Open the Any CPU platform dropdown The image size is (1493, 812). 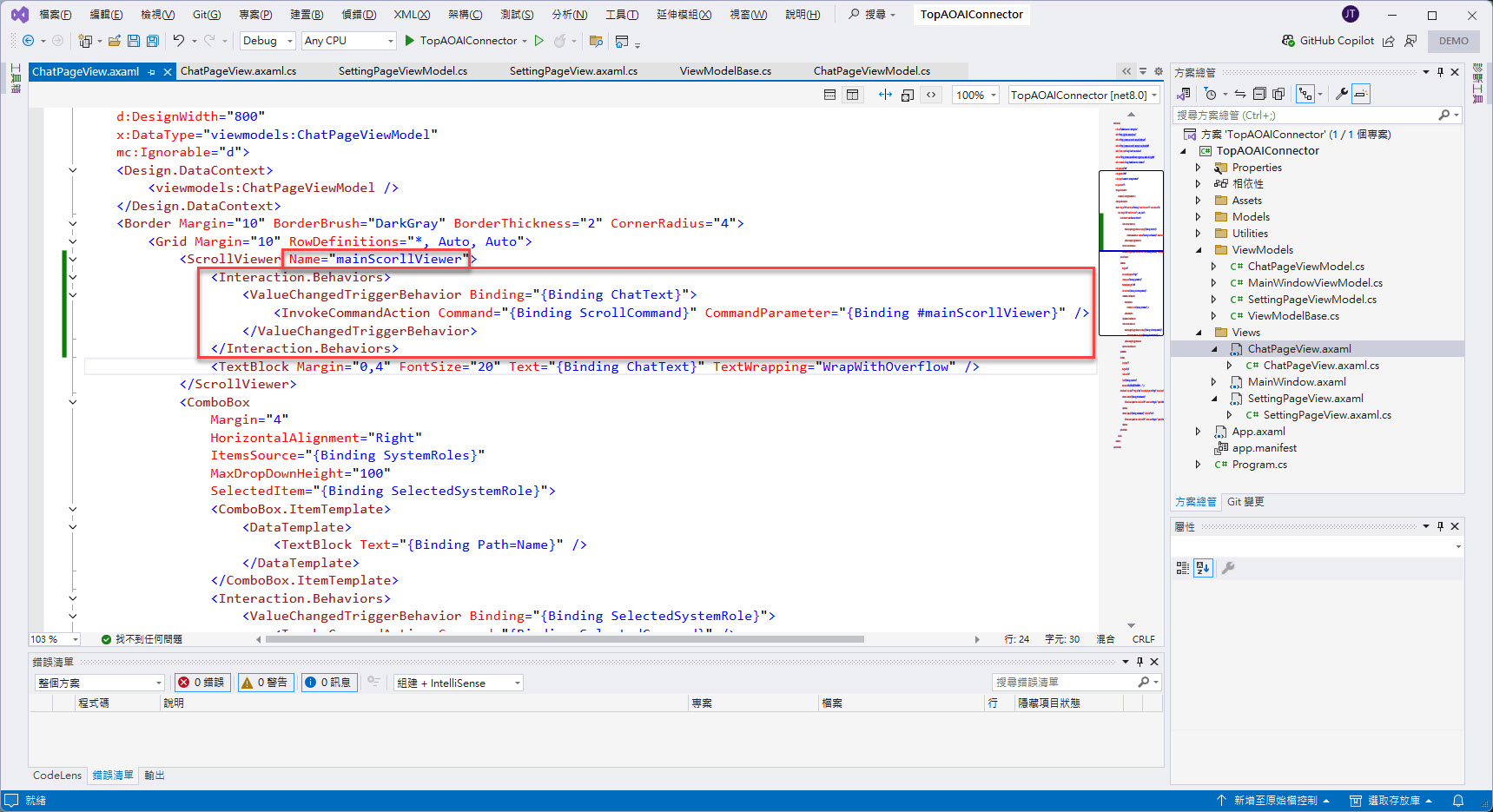pyautogui.click(x=348, y=41)
